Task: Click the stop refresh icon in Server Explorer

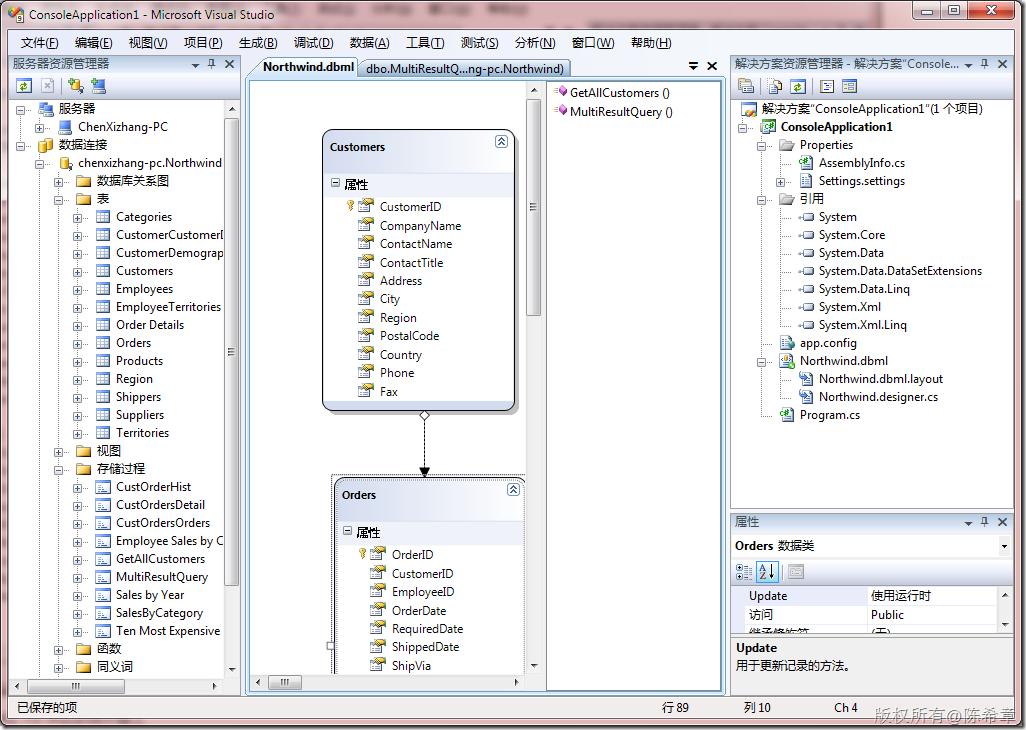Action: click(x=48, y=86)
